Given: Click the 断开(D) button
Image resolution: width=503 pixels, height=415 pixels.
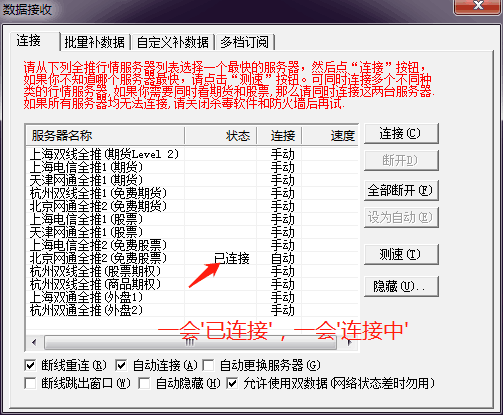Looking at the screenshot, I should click(401, 160).
